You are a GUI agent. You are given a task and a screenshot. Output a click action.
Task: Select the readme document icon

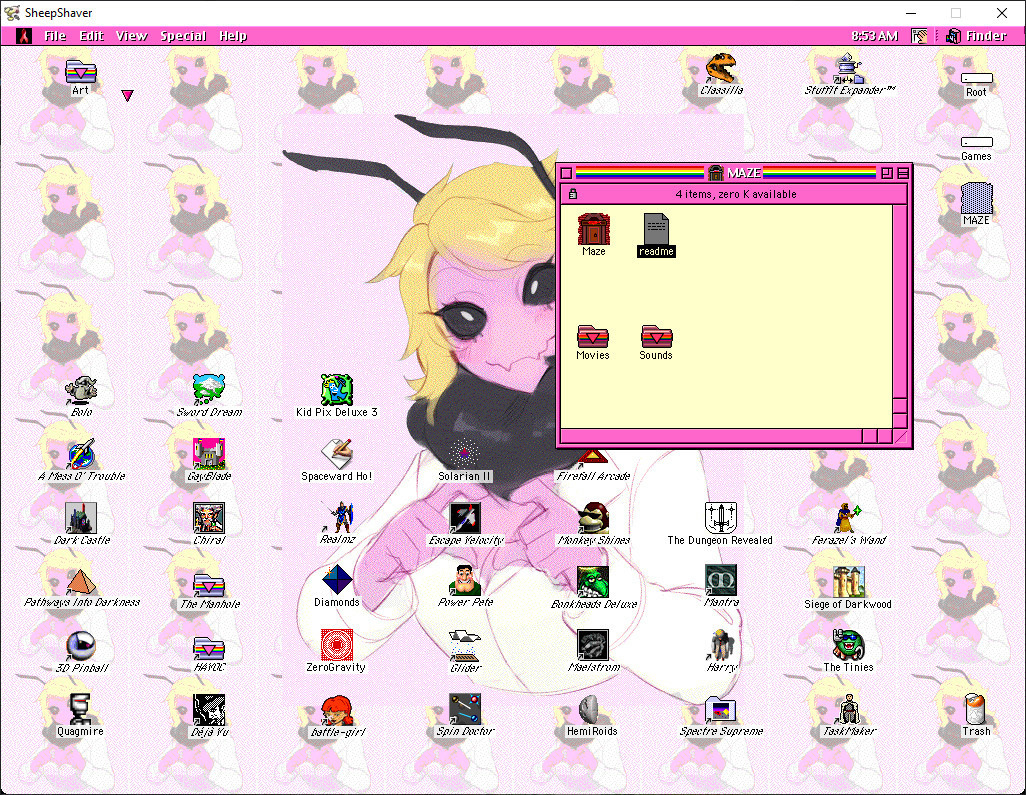click(x=656, y=230)
